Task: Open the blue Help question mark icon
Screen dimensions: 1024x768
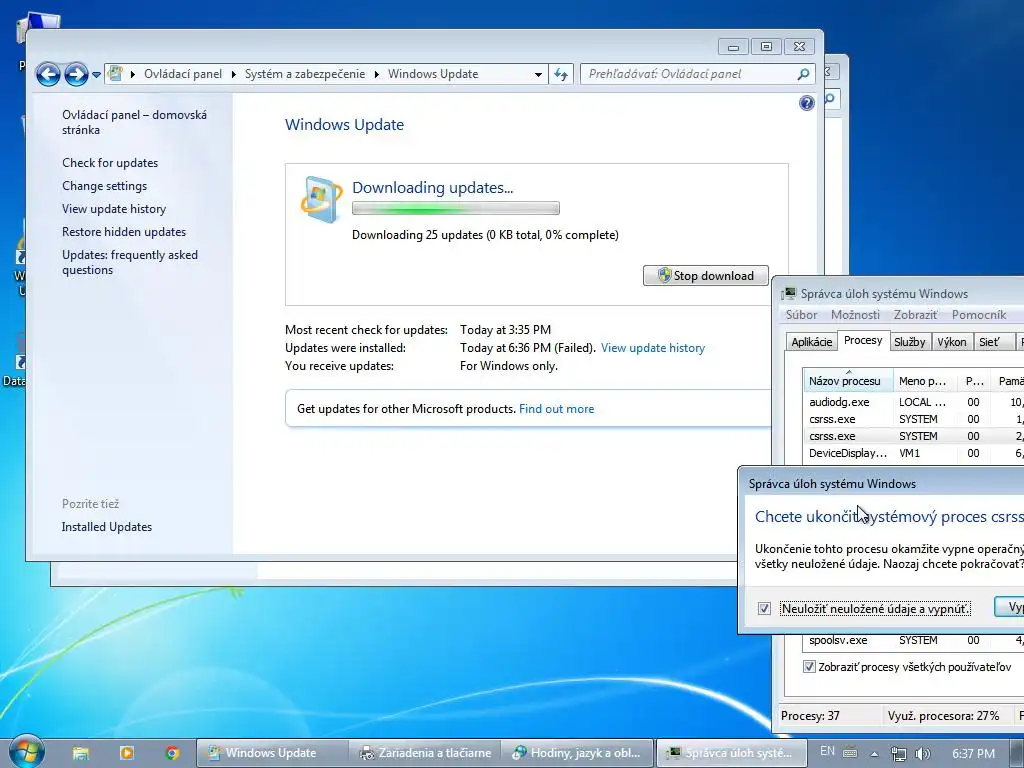Action: (x=807, y=103)
